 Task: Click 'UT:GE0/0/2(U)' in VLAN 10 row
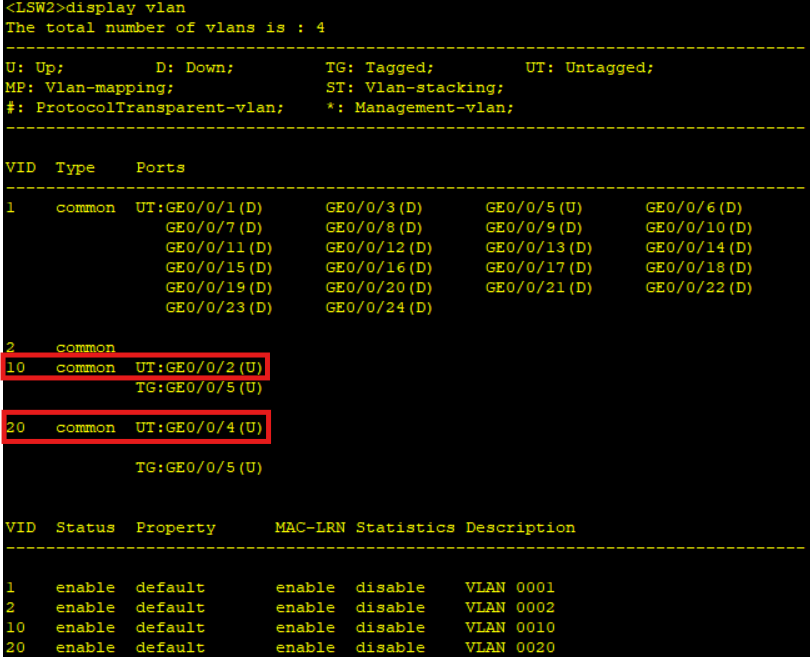pyautogui.click(x=199, y=368)
